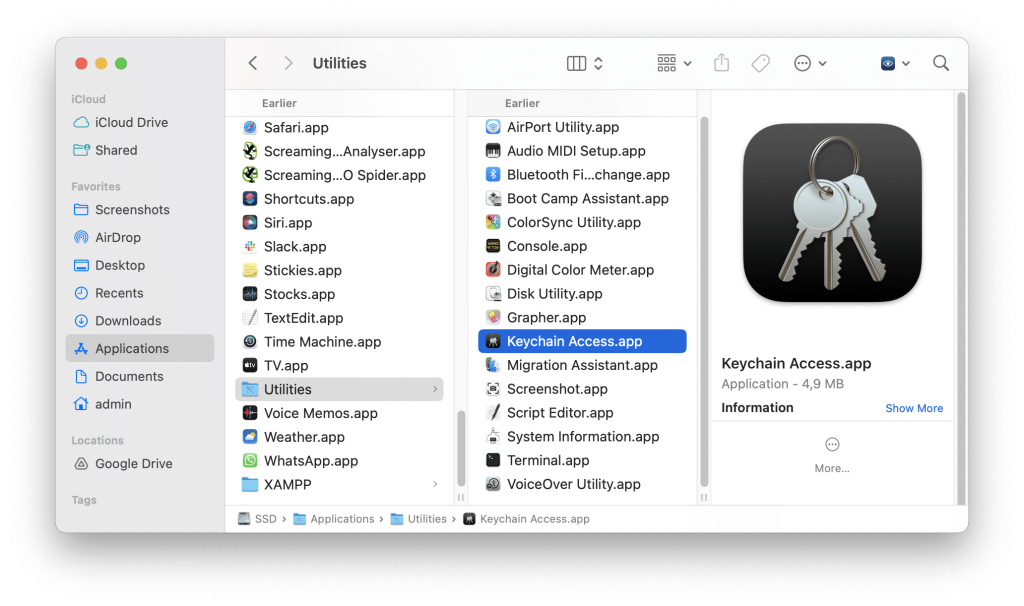Click Utilities in the path bar
This screenshot has width=1024, height=606.
coord(419,519)
